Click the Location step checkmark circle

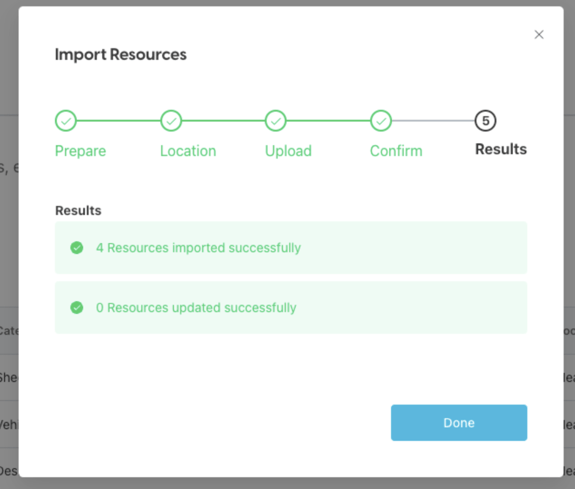click(171, 121)
